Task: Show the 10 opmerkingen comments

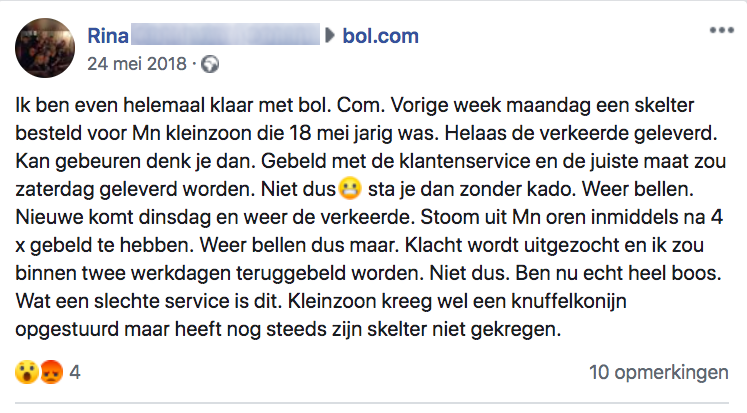Action: (x=658, y=374)
